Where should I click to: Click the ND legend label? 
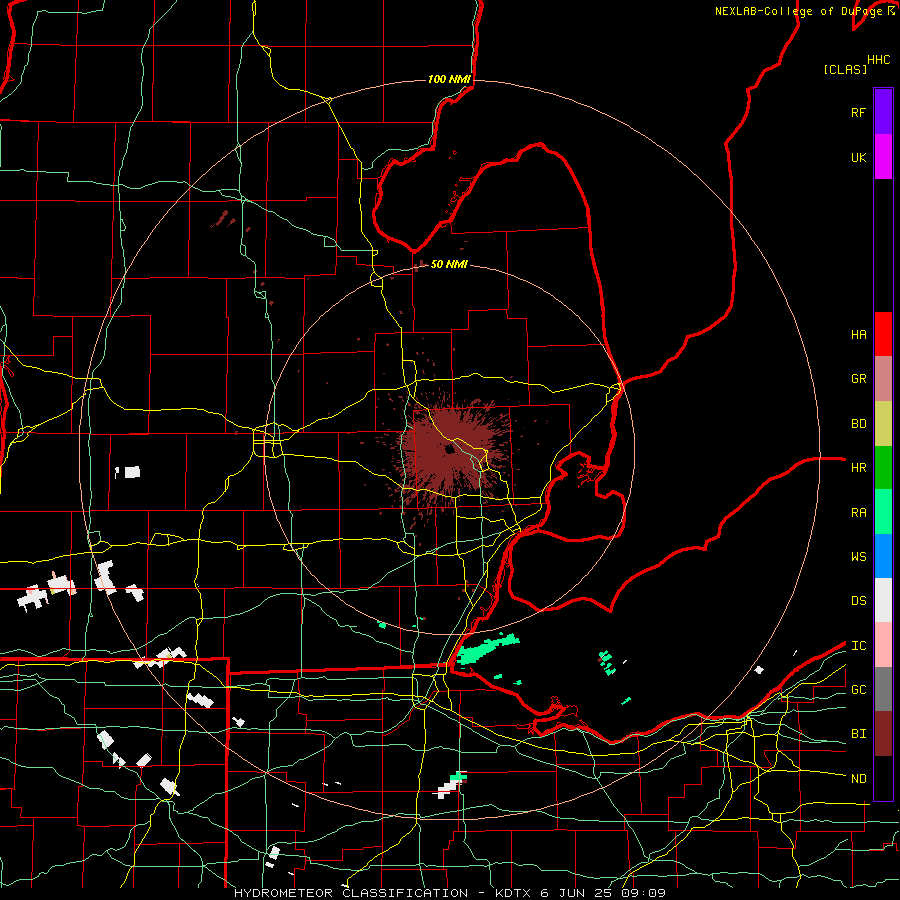(858, 779)
